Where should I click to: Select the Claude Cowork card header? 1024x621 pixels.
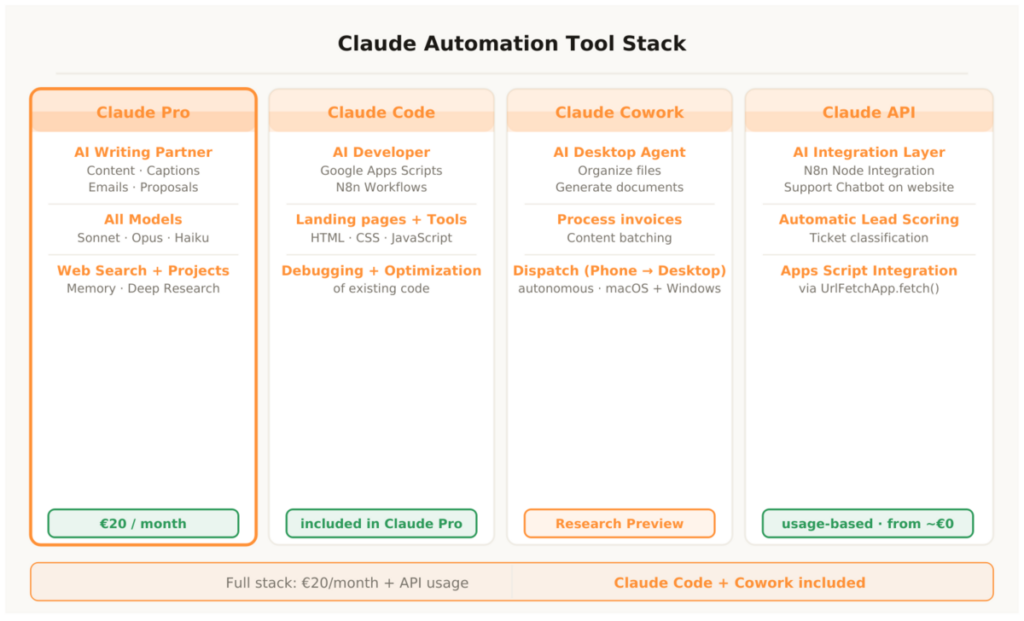click(619, 112)
